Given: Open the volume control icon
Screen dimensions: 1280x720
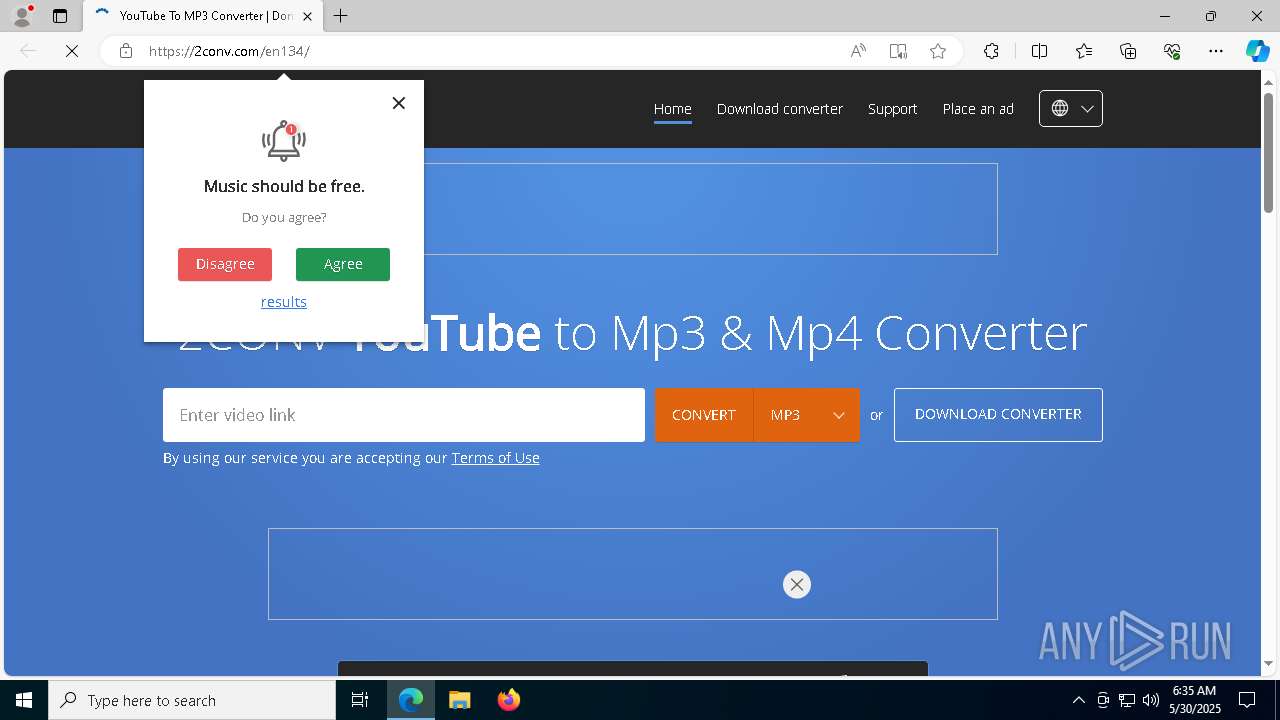Looking at the screenshot, I should tap(1150, 700).
